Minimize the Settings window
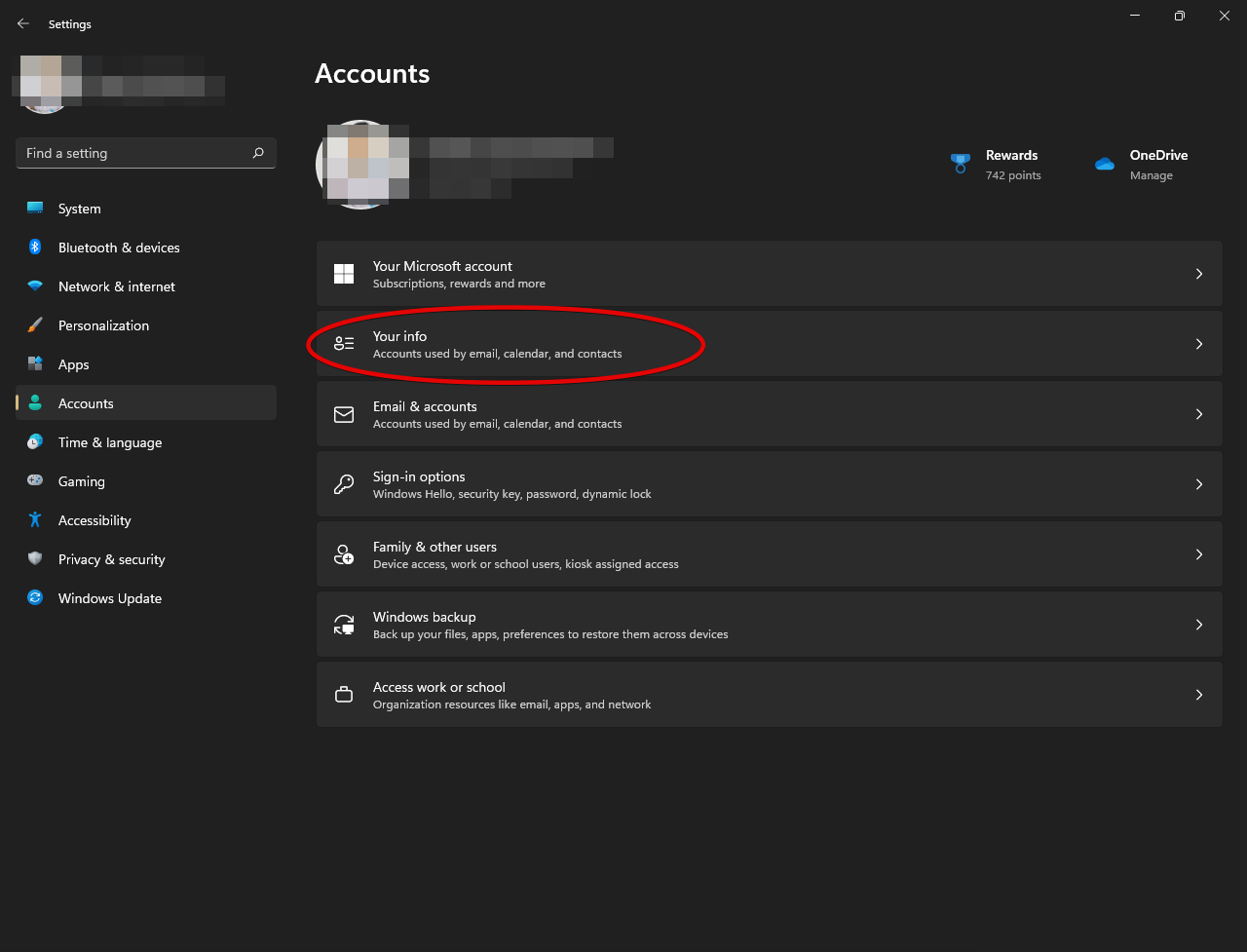The image size is (1247, 952). [1135, 16]
